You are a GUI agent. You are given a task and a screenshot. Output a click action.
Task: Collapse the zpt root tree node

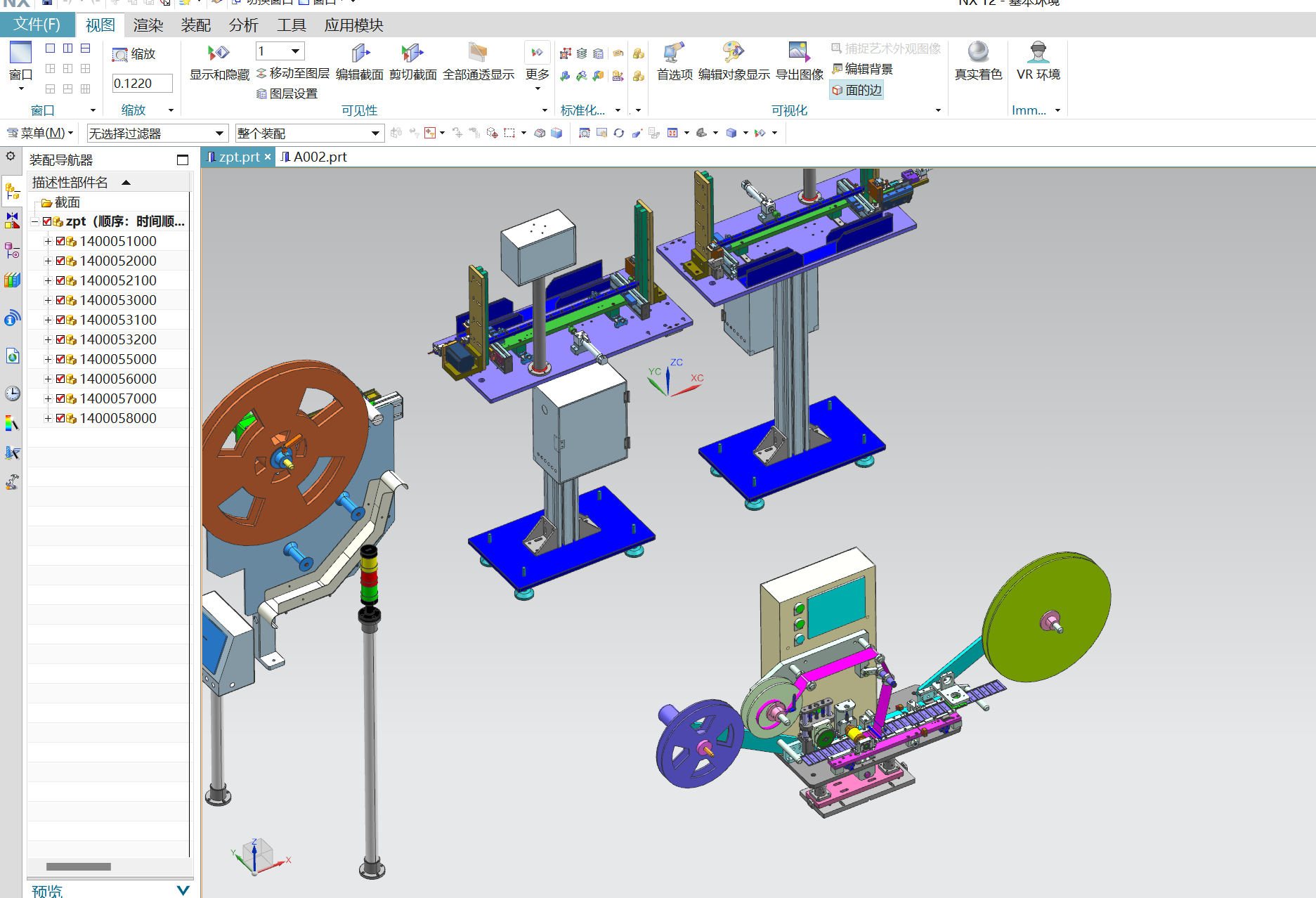coord(34,221)
